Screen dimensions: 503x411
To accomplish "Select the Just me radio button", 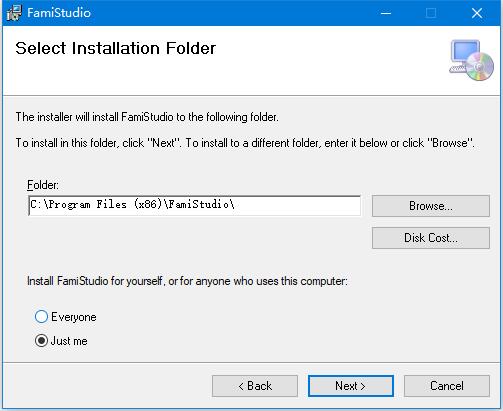I will coord(41,341).
